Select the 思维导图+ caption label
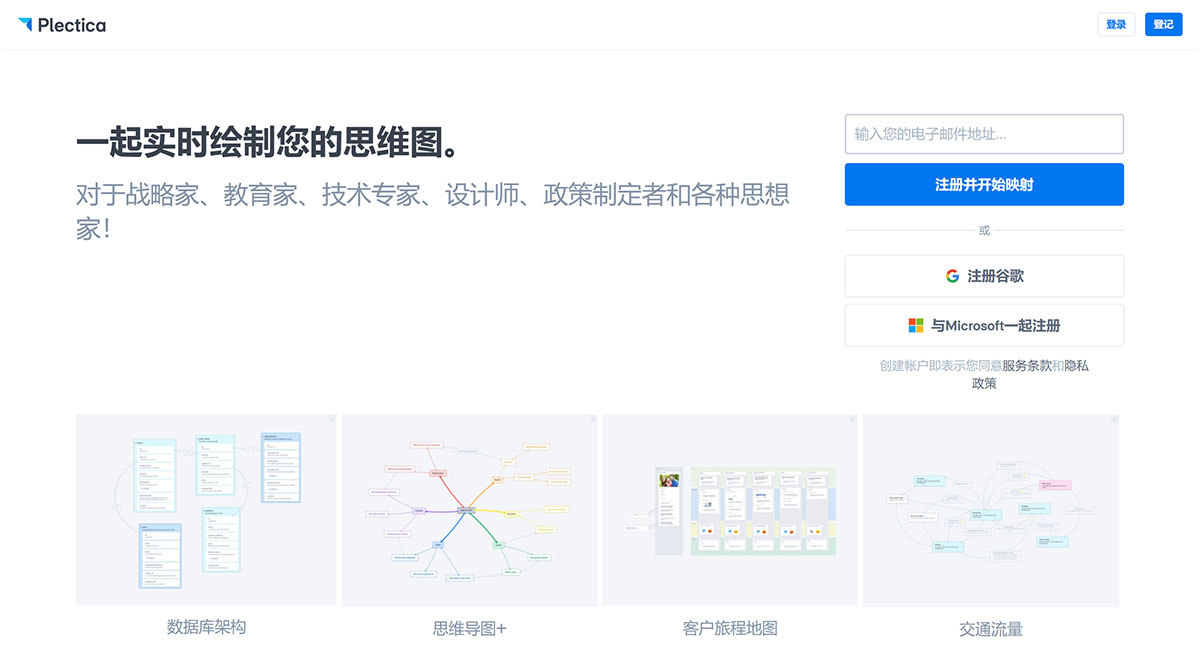 coord(468,628)
